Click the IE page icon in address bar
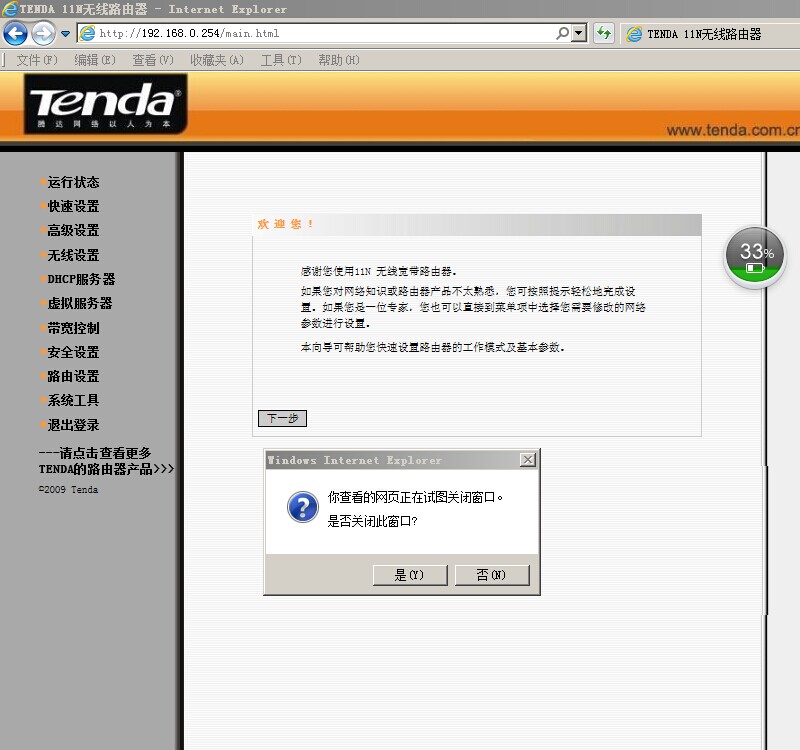 (88, 33)
